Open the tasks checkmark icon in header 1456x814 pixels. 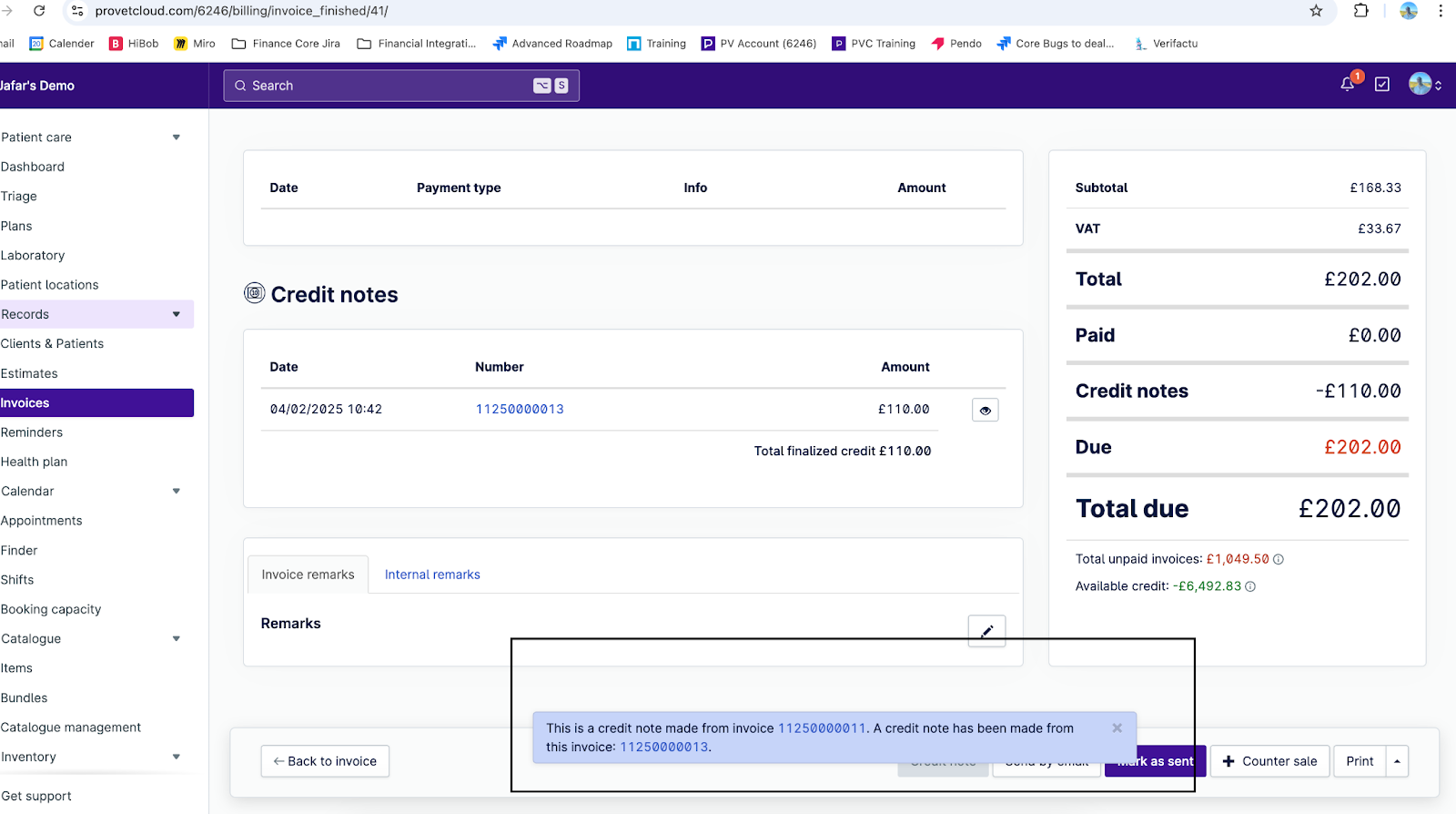pos(1382,85)
